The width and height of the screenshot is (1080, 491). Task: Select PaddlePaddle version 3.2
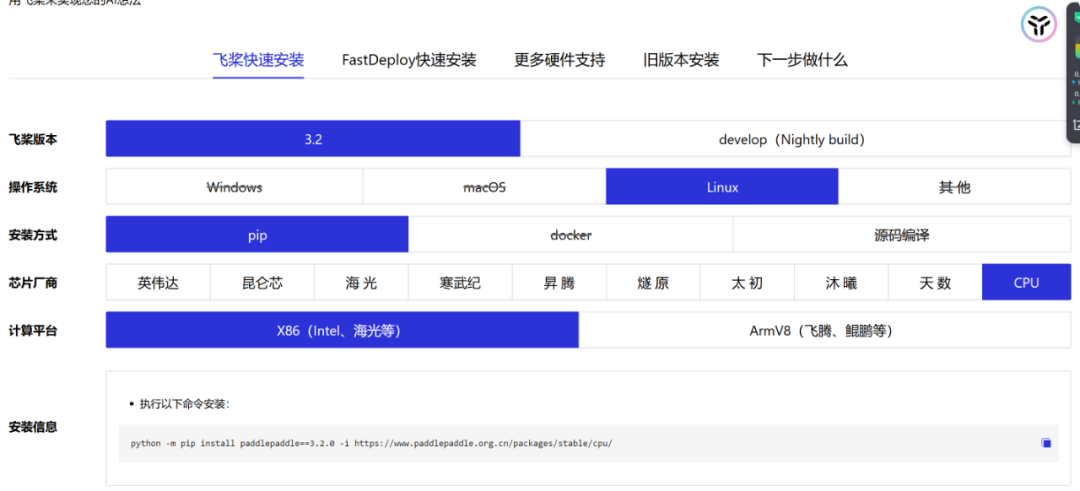tap(313, 139)
